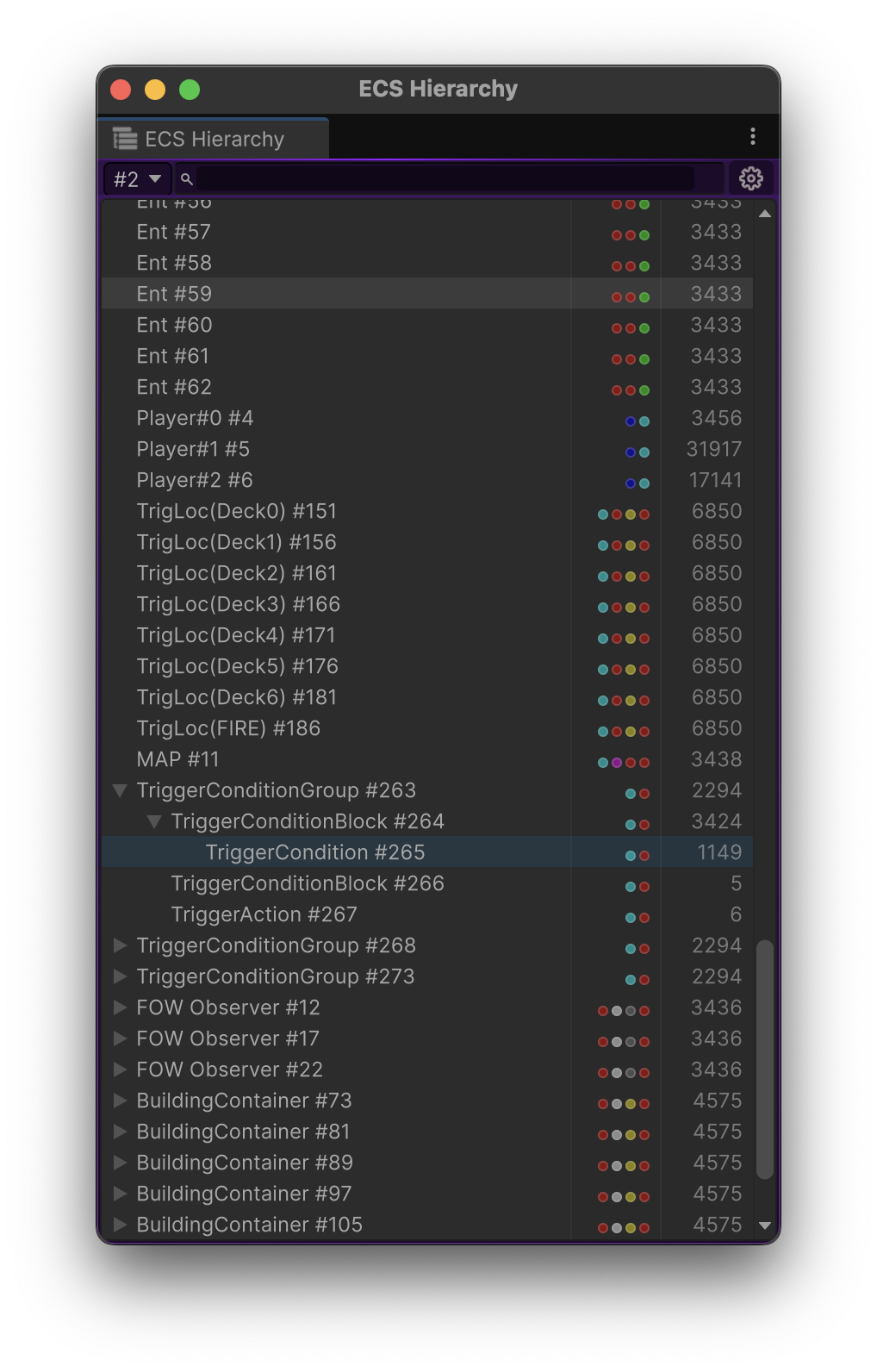Click component dots on Ent #60
877x1372 pixels.
tap(631, 328)
